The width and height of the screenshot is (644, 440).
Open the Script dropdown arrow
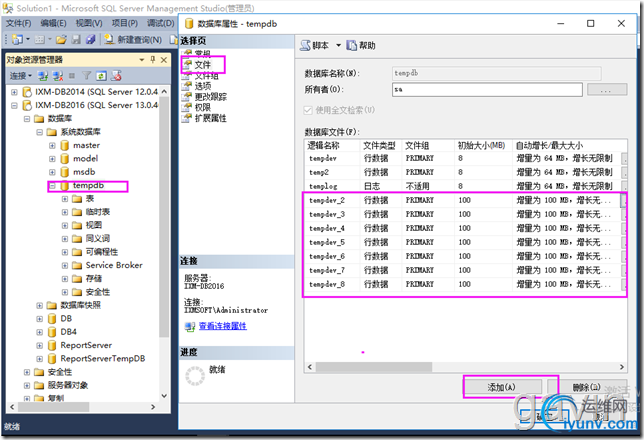point(338,46)
